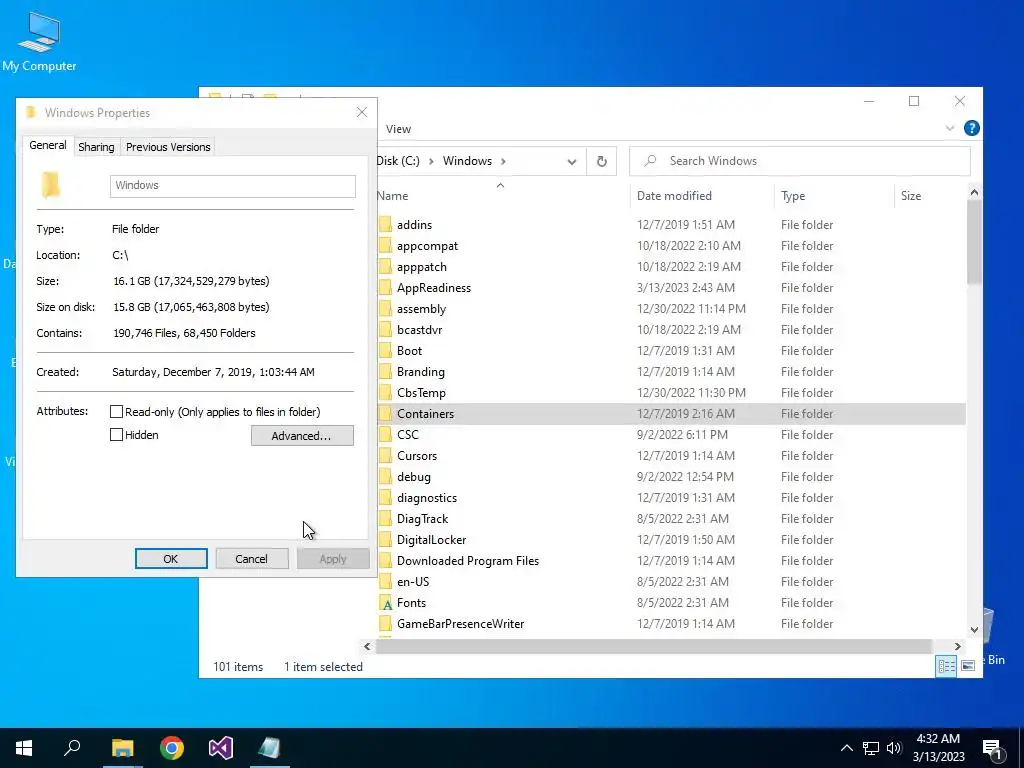Viewport: 1024px width, 768px height.
Task: Select the AppReadiness folder
Action: (x=434, y=288)
